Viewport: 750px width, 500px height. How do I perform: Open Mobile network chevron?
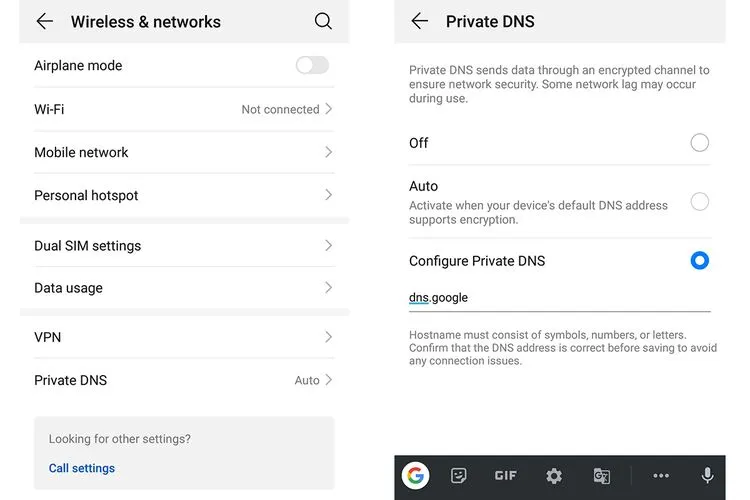pos(329,152)
